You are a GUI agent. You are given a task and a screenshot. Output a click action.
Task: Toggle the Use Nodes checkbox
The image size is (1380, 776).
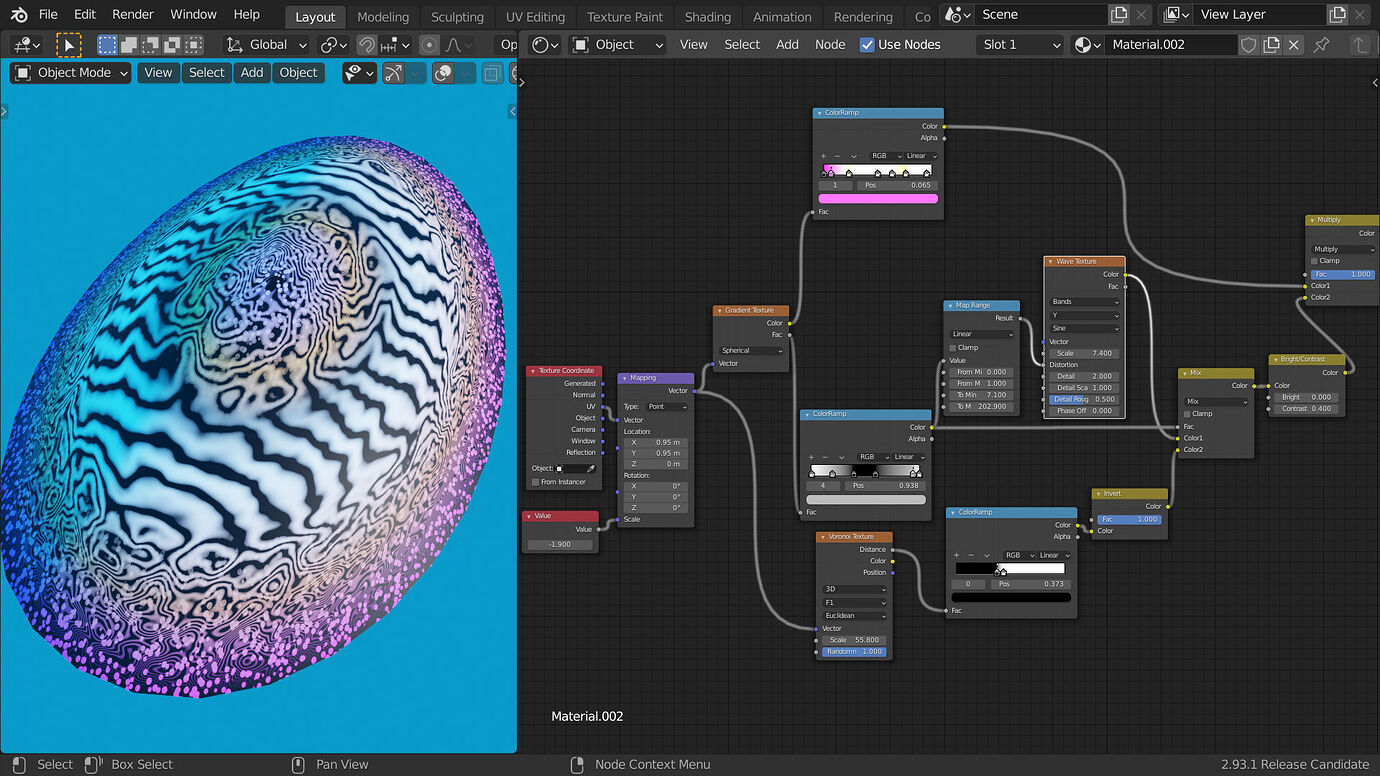pyautogui.click(x=867, y=45)
